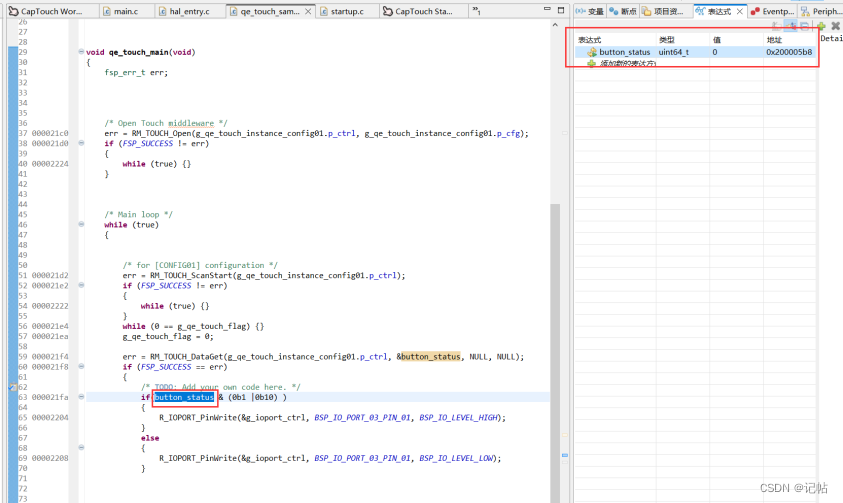Click the add new expression row
The width and height of the screenshot is (843, 503).
pos(627,63)
